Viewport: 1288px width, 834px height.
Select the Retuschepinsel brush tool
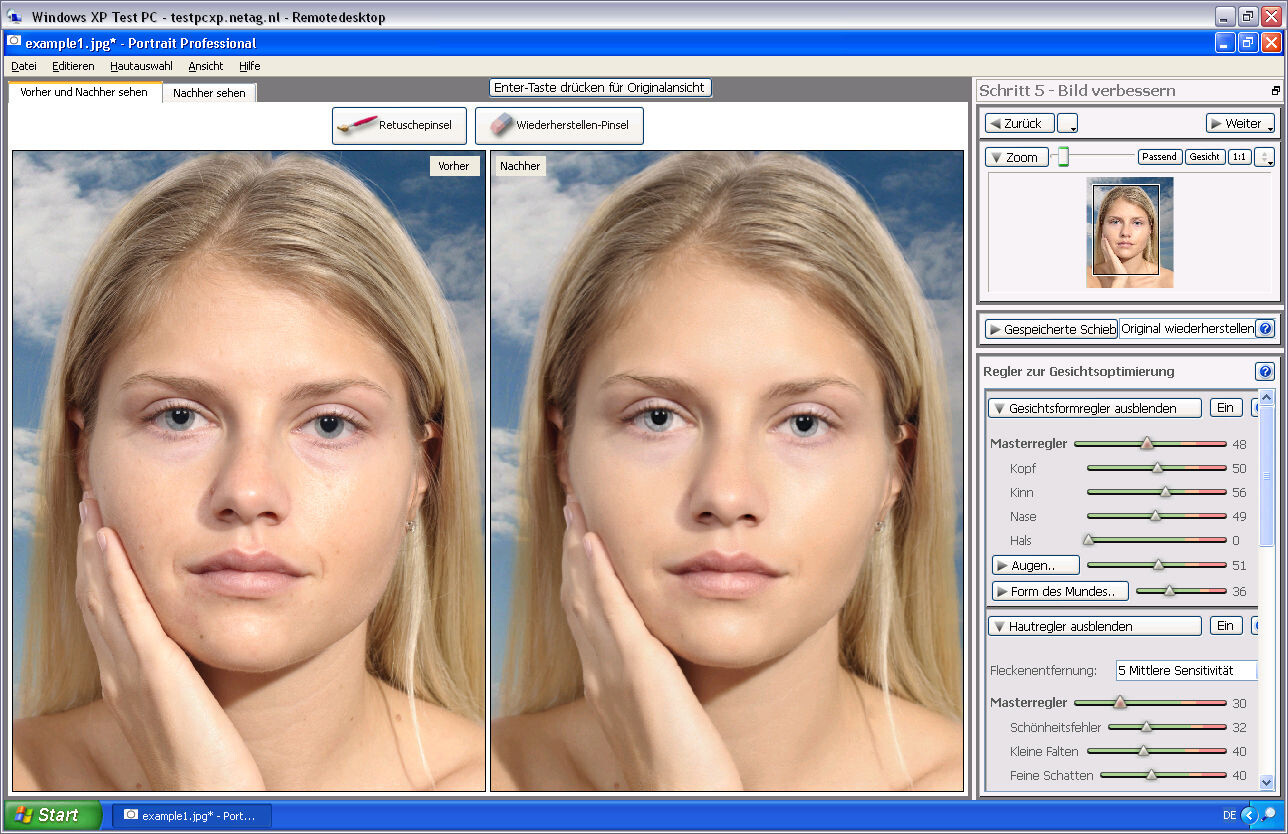point(399,125)
